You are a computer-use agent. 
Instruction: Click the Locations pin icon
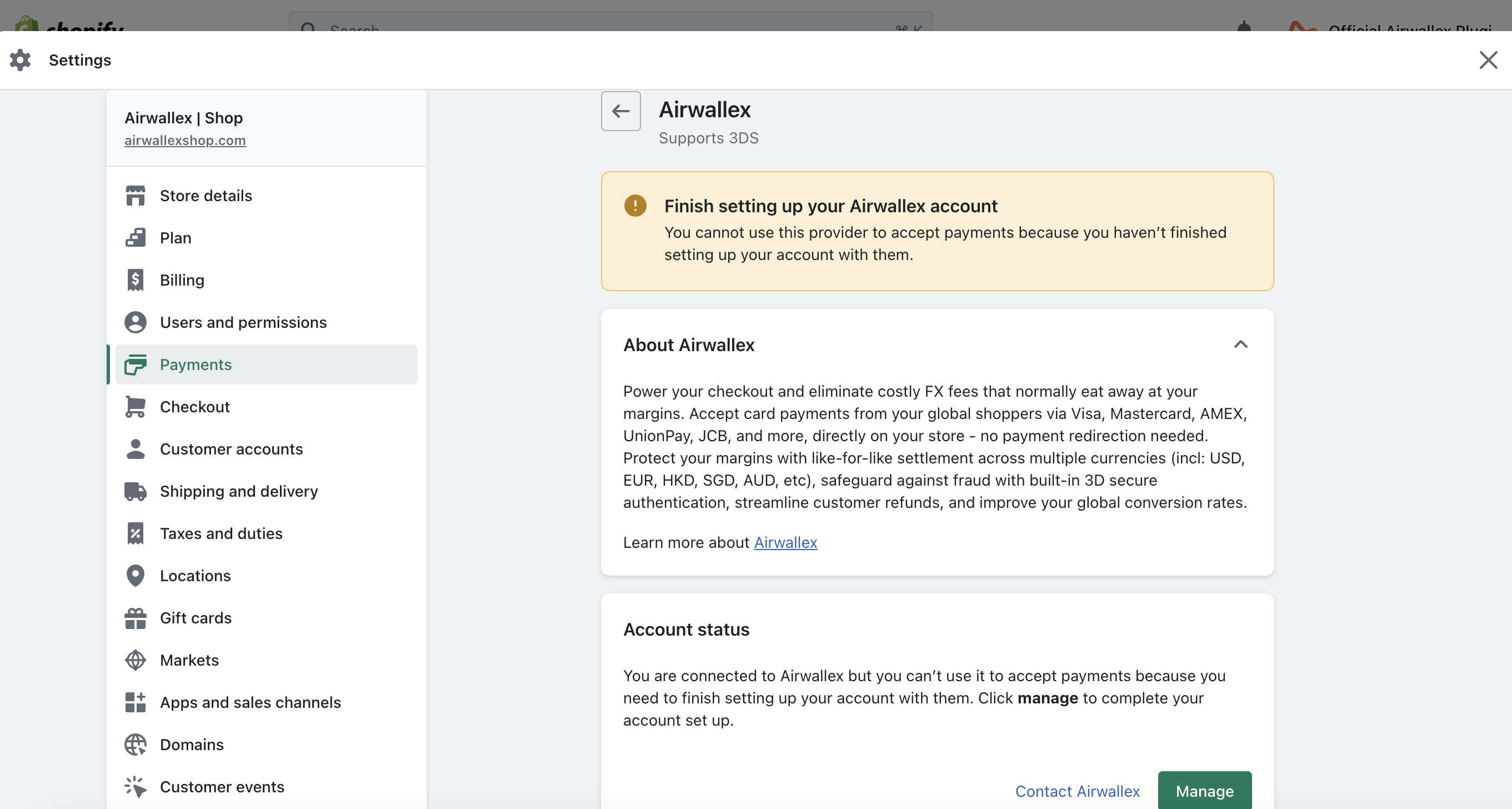135,576
